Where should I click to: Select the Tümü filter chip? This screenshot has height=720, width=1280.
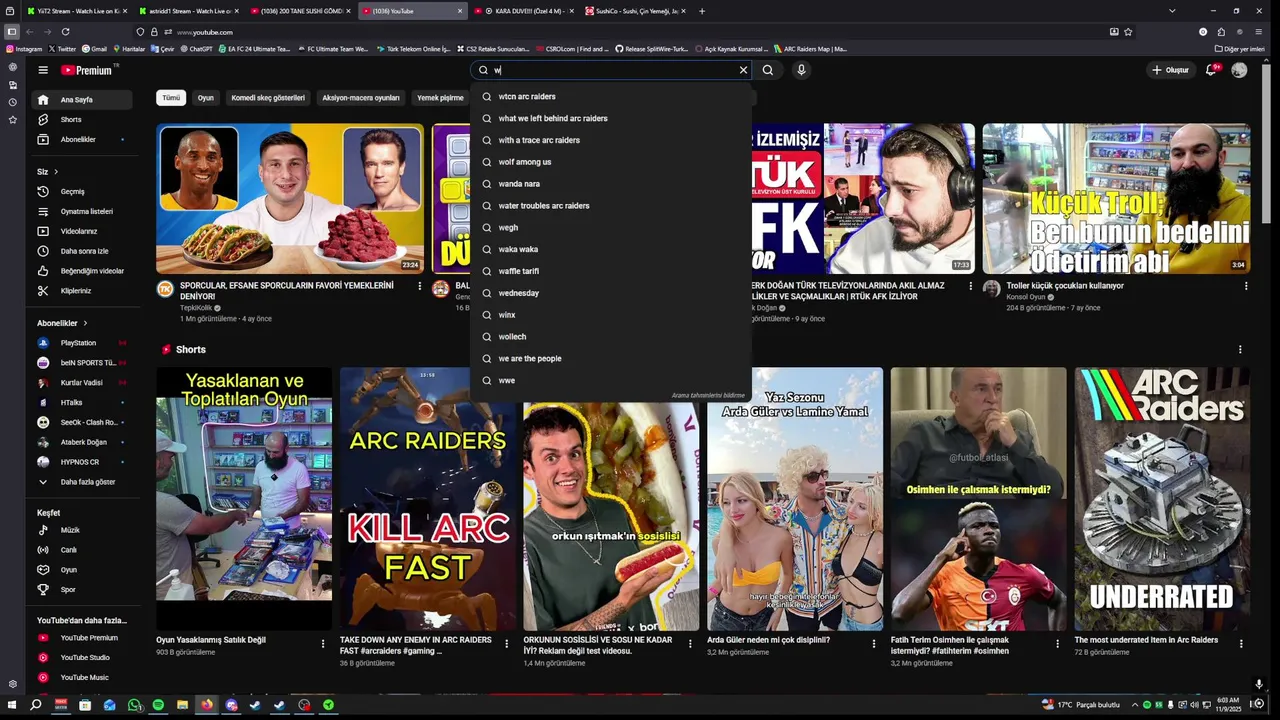click(171, 98)
